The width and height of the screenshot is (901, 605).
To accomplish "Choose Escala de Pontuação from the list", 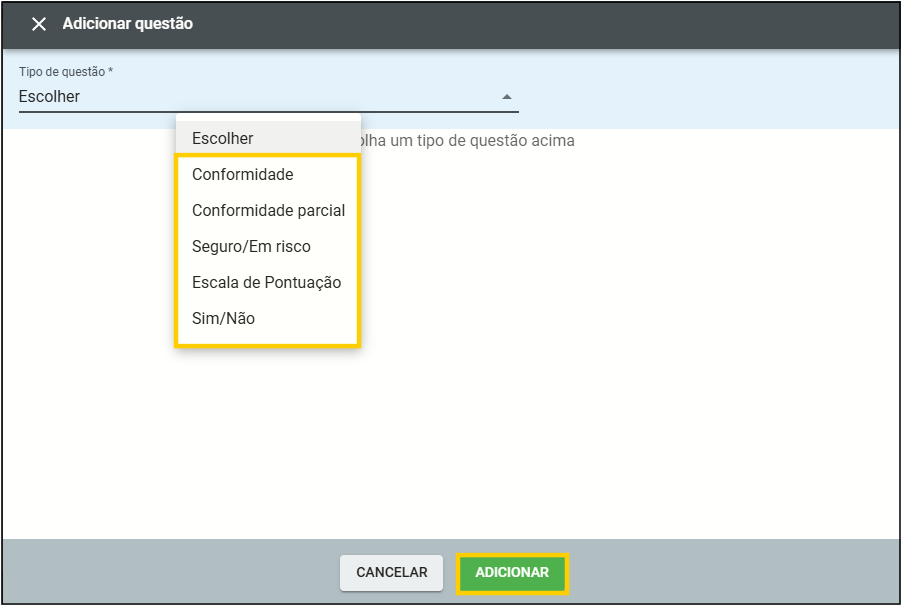I will (266, 282).
